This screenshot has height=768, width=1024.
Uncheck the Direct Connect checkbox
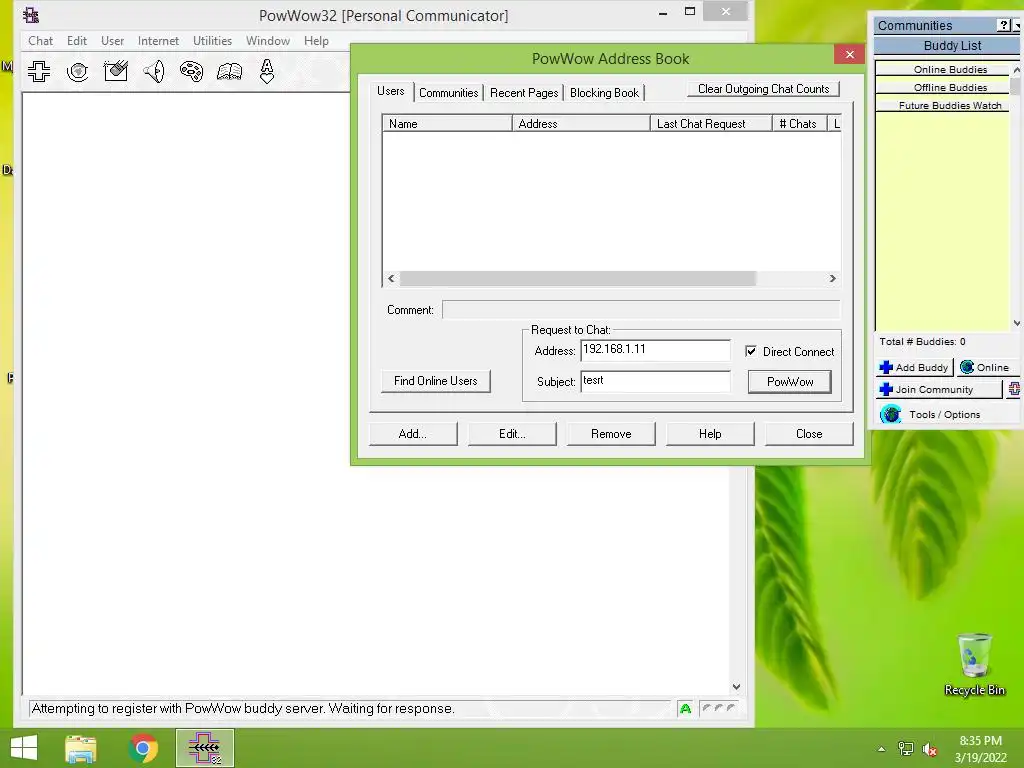coord(751,351)
